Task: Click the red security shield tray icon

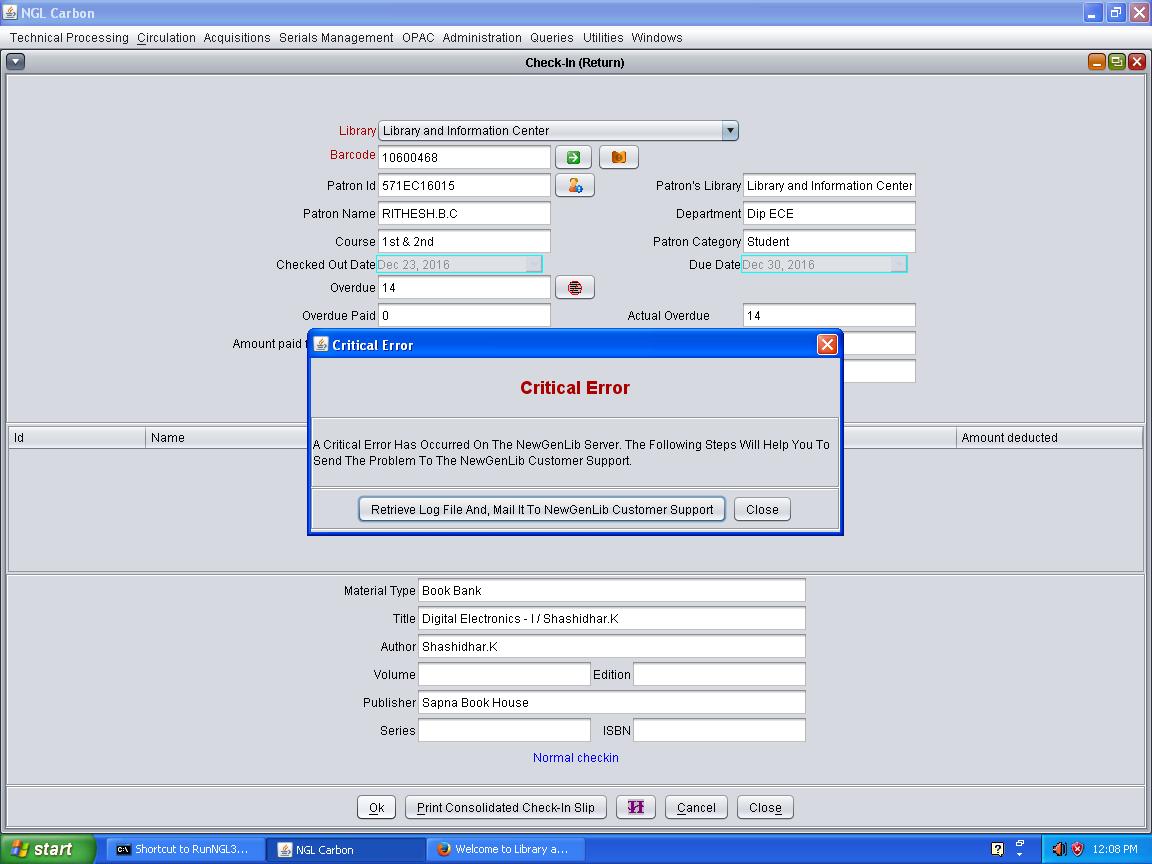Action: coord(1078,849)
